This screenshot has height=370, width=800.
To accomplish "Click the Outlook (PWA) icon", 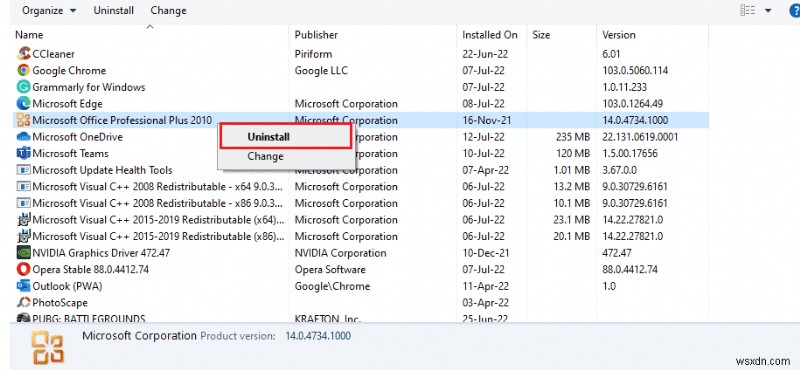I will [23, 286].
